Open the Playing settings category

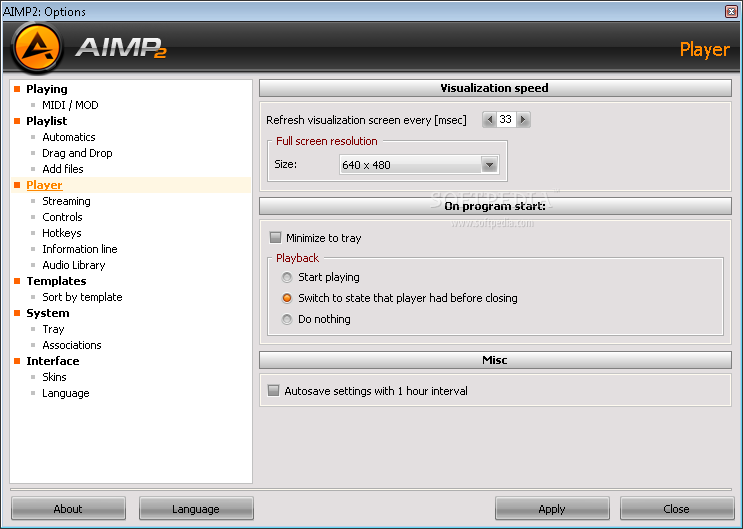point(47,89)
